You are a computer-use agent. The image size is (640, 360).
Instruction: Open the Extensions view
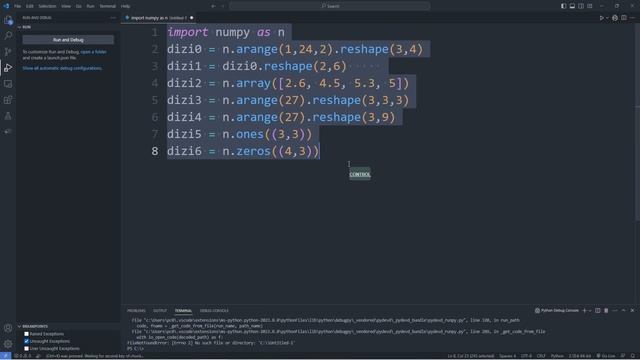click(x=8, y=100)
